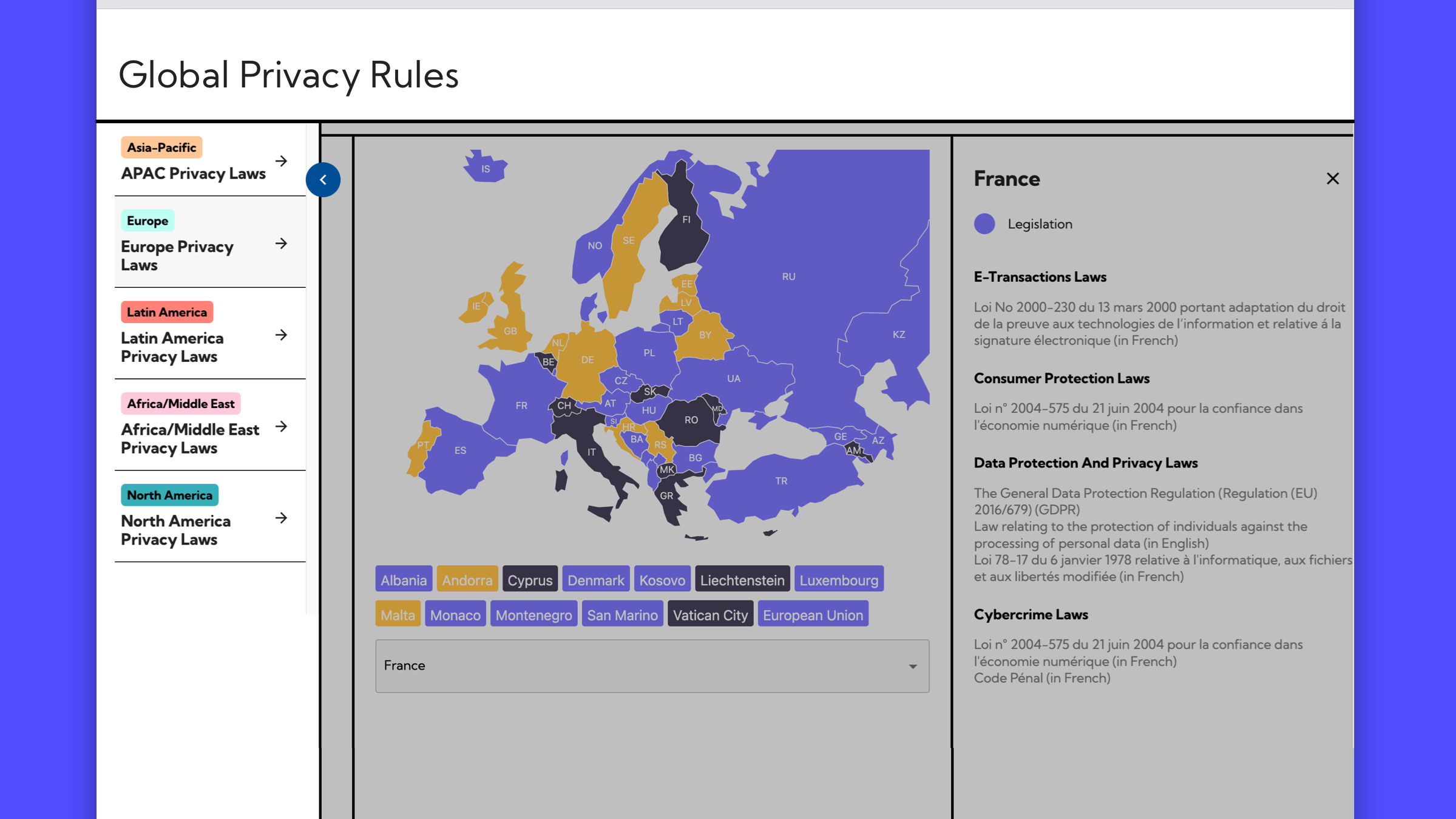This screenshot has width=1456, height=819.
Task: Toggle Vatican City dark country tag
Action: pyautogui.click(x=710, y=613)
